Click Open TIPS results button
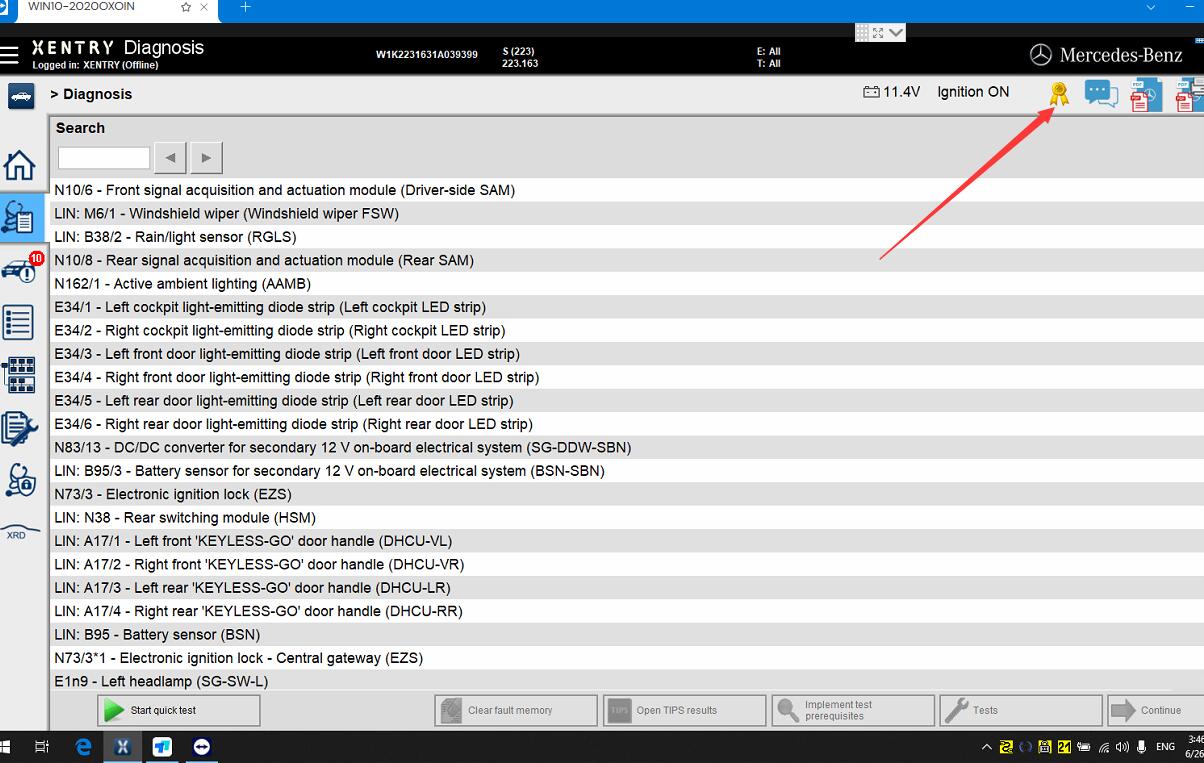1204x763 pixels. (x=684, y=710)
